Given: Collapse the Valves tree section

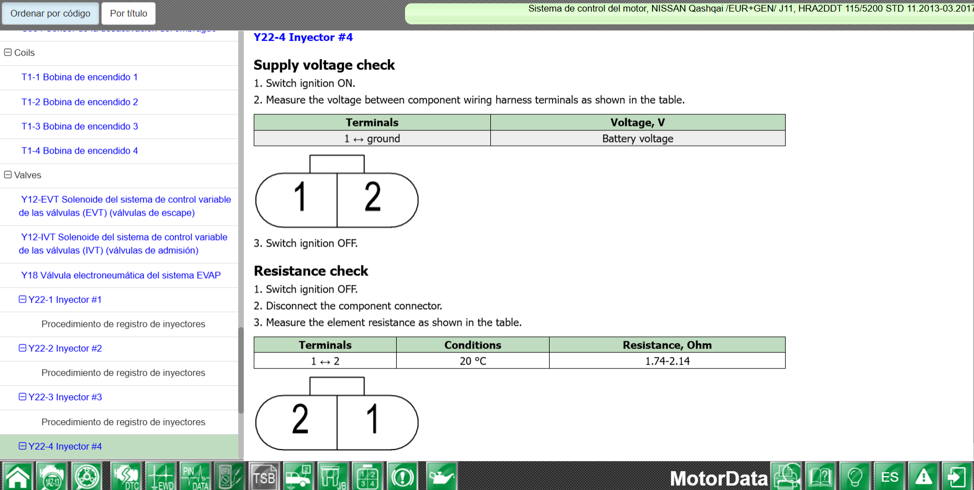Looking at the screenshot, I should (8, 175).
